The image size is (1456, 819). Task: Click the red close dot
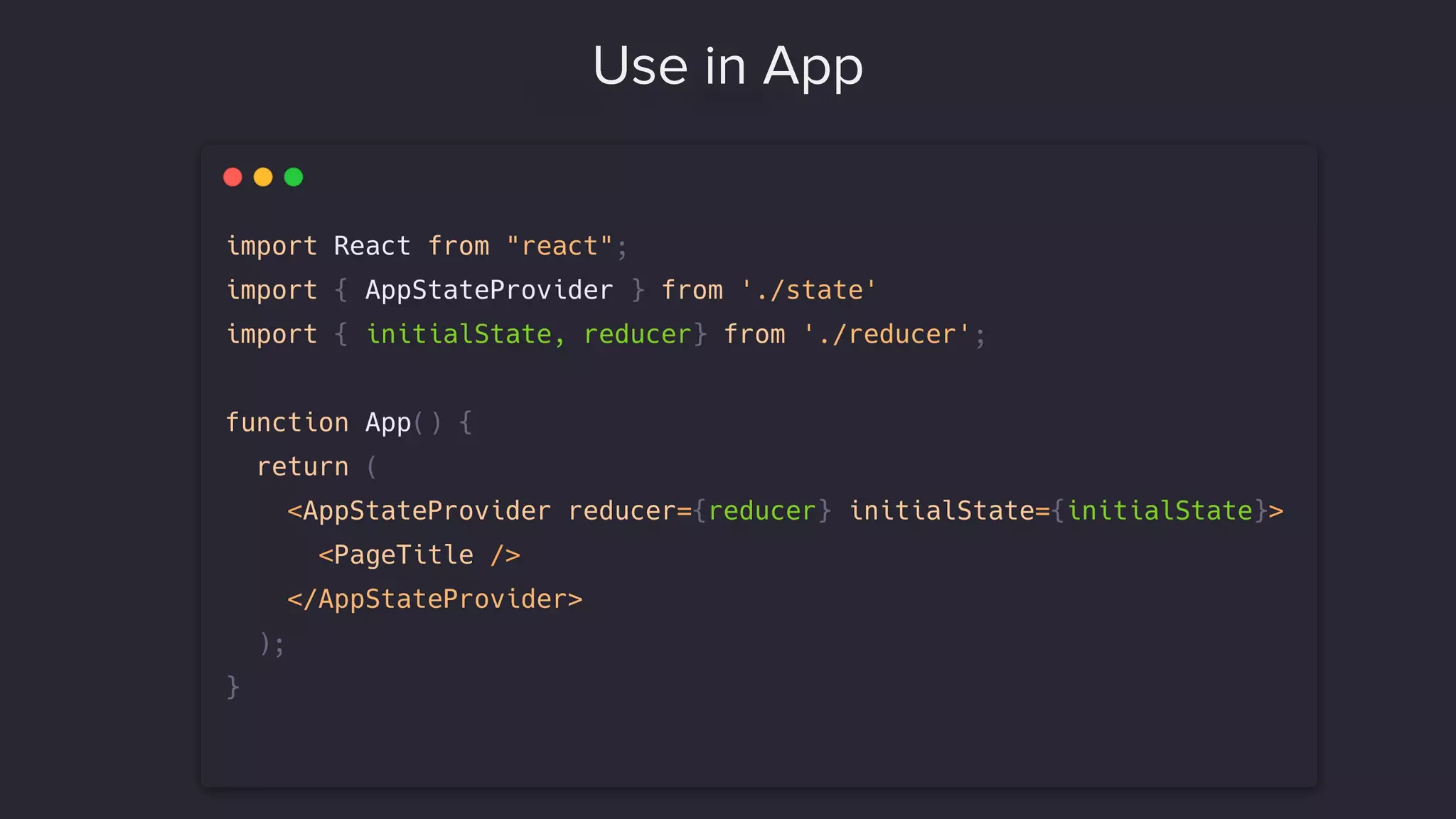click(x=232, y=177)
